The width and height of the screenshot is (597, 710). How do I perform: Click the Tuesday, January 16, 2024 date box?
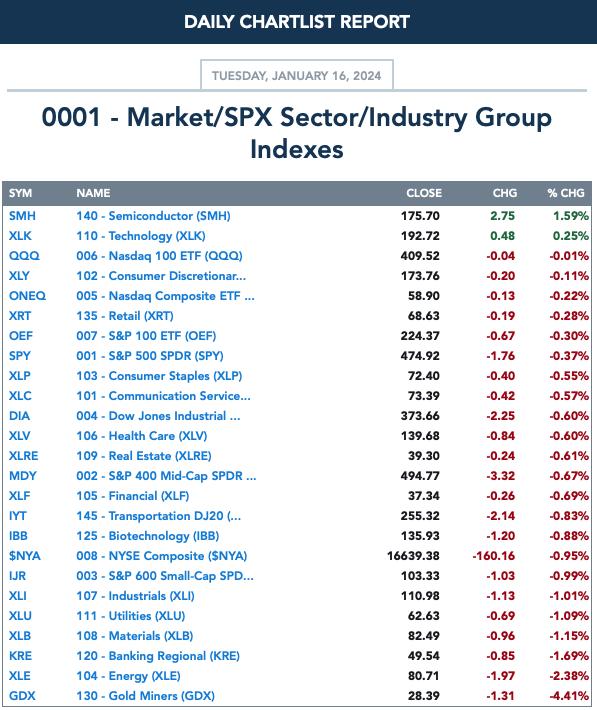click(297, 75)
